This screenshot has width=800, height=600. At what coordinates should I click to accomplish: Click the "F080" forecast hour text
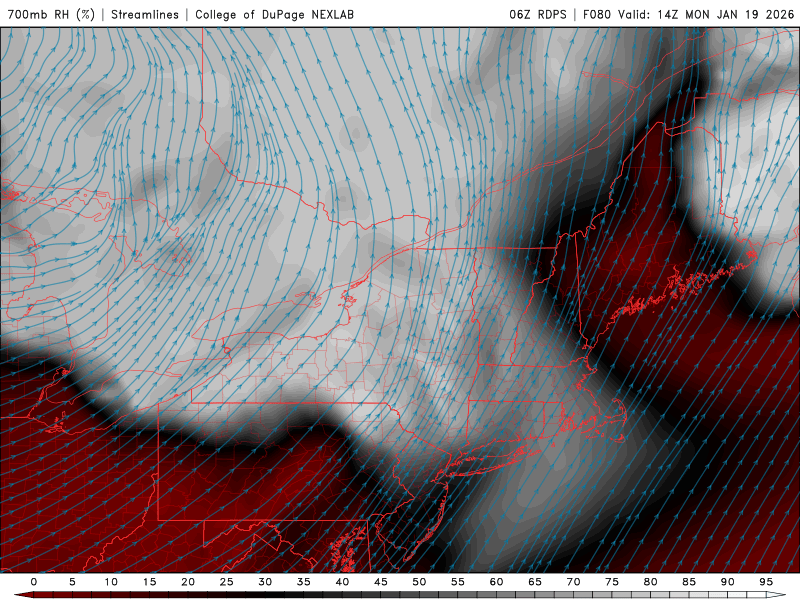[596, 14]
